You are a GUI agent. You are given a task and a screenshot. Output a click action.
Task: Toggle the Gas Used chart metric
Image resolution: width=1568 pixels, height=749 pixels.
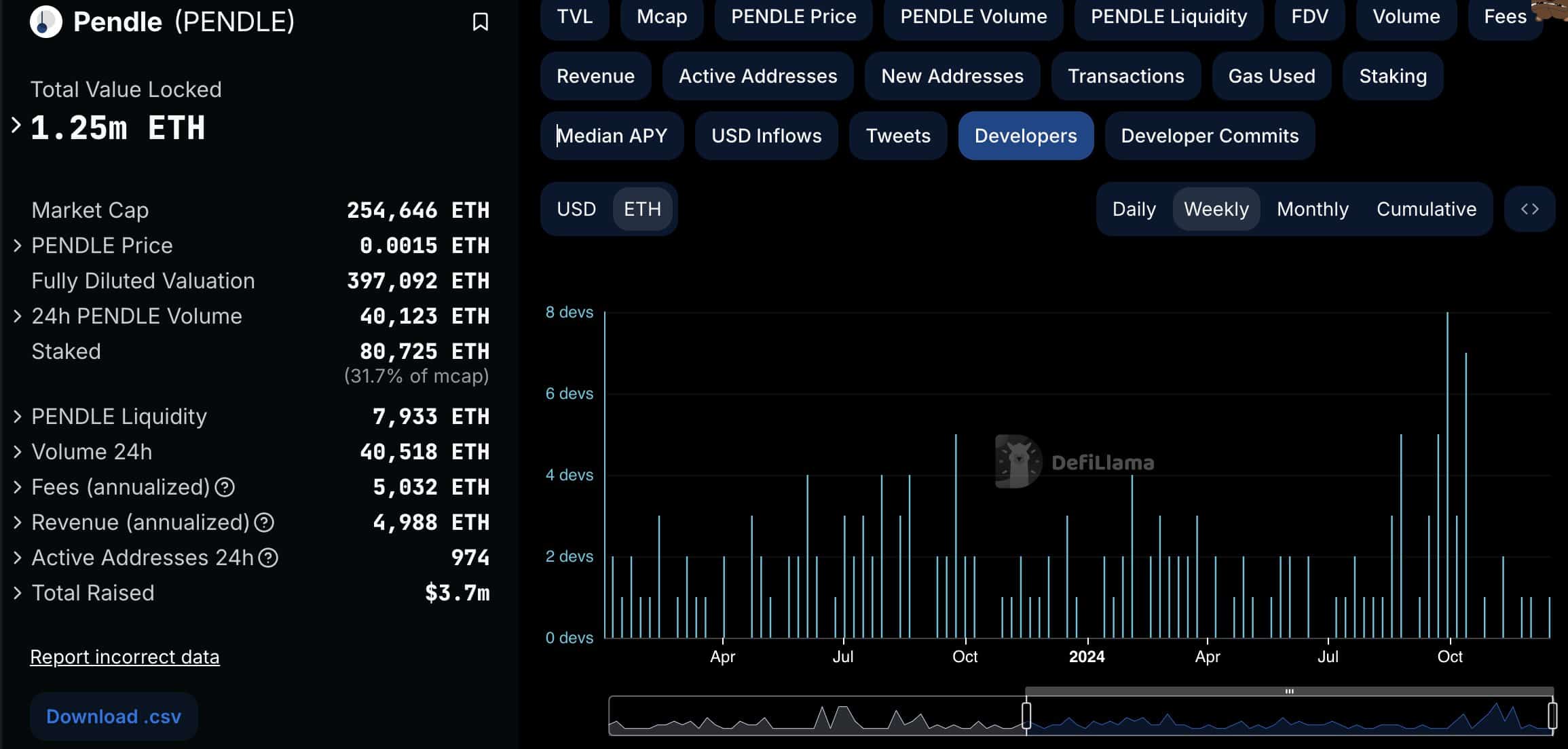[x=1272, y=76]
